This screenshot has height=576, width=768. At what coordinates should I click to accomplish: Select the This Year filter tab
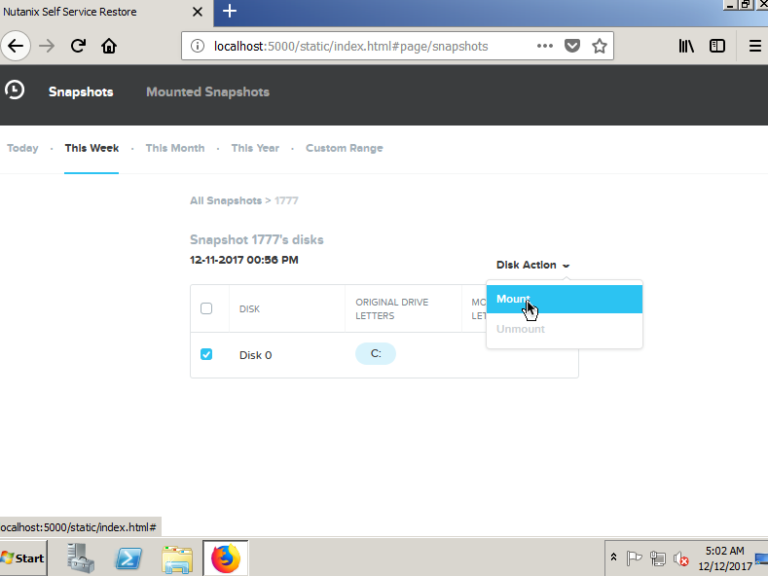tap(255, 148)
